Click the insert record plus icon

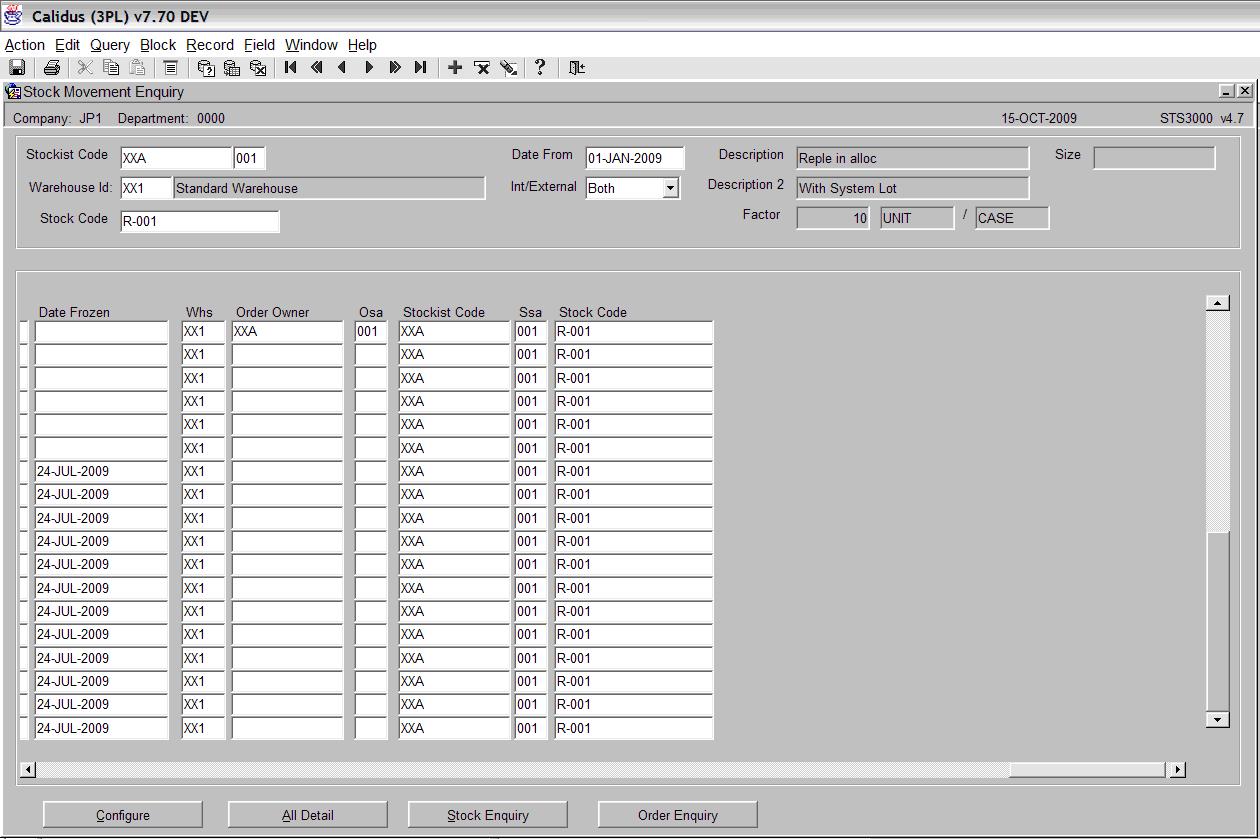[x=455, y=68]
